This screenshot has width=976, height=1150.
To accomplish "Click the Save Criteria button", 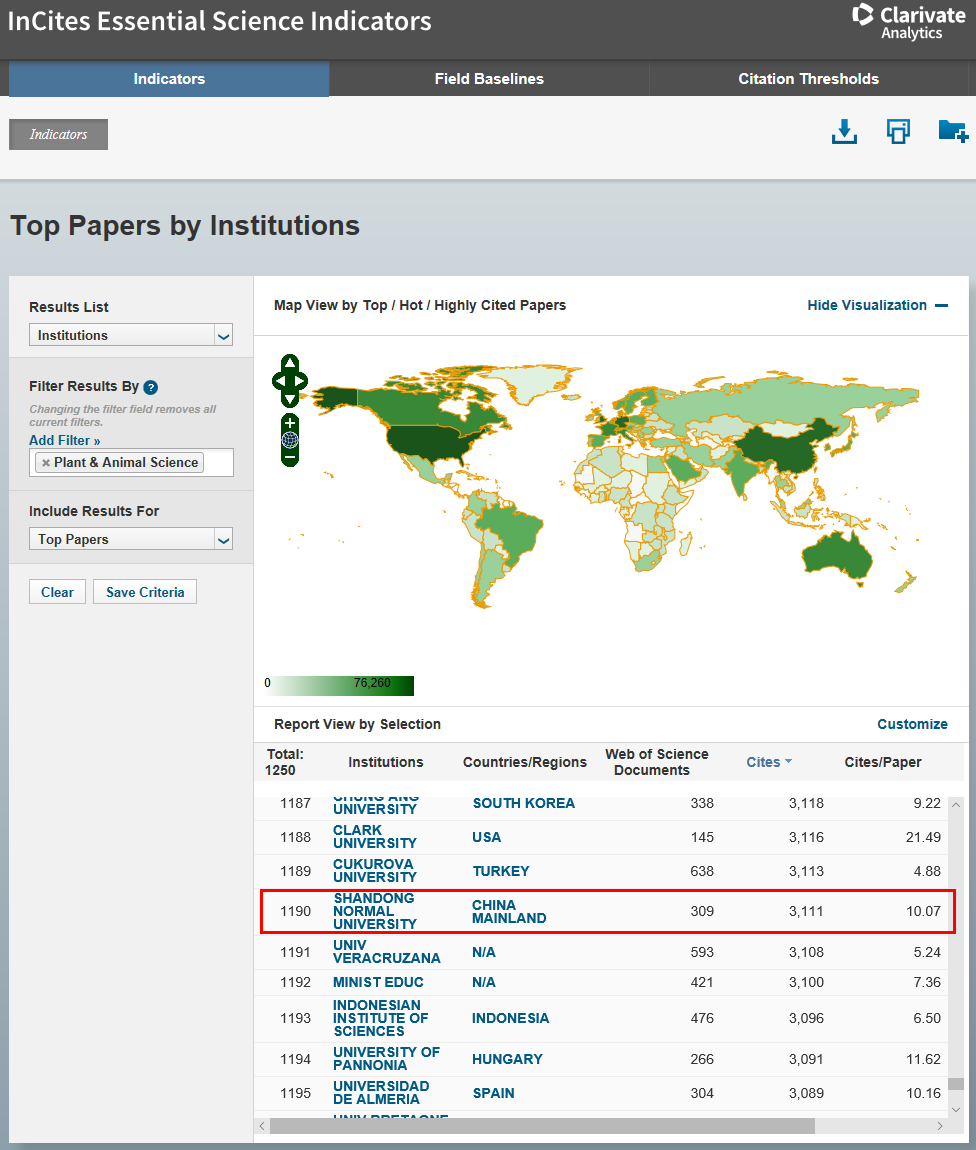I will pos(145,592).
